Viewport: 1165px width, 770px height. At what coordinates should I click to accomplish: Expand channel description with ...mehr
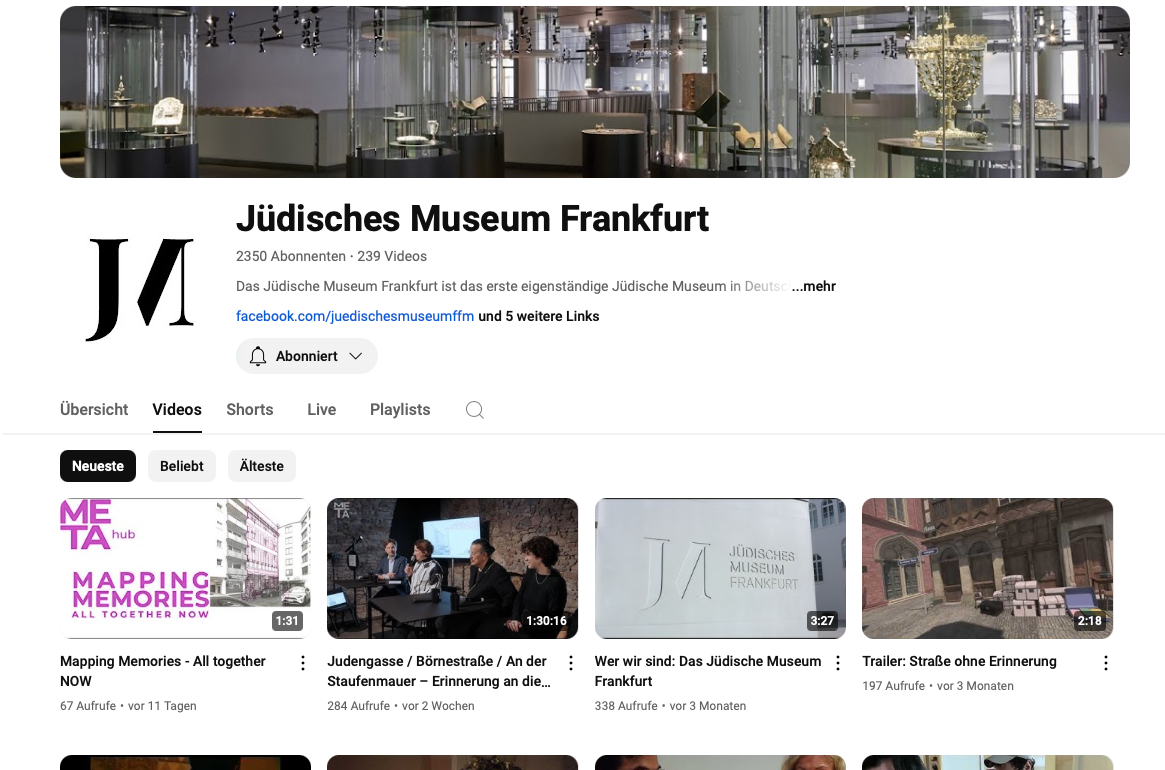[x=814, y=286]
